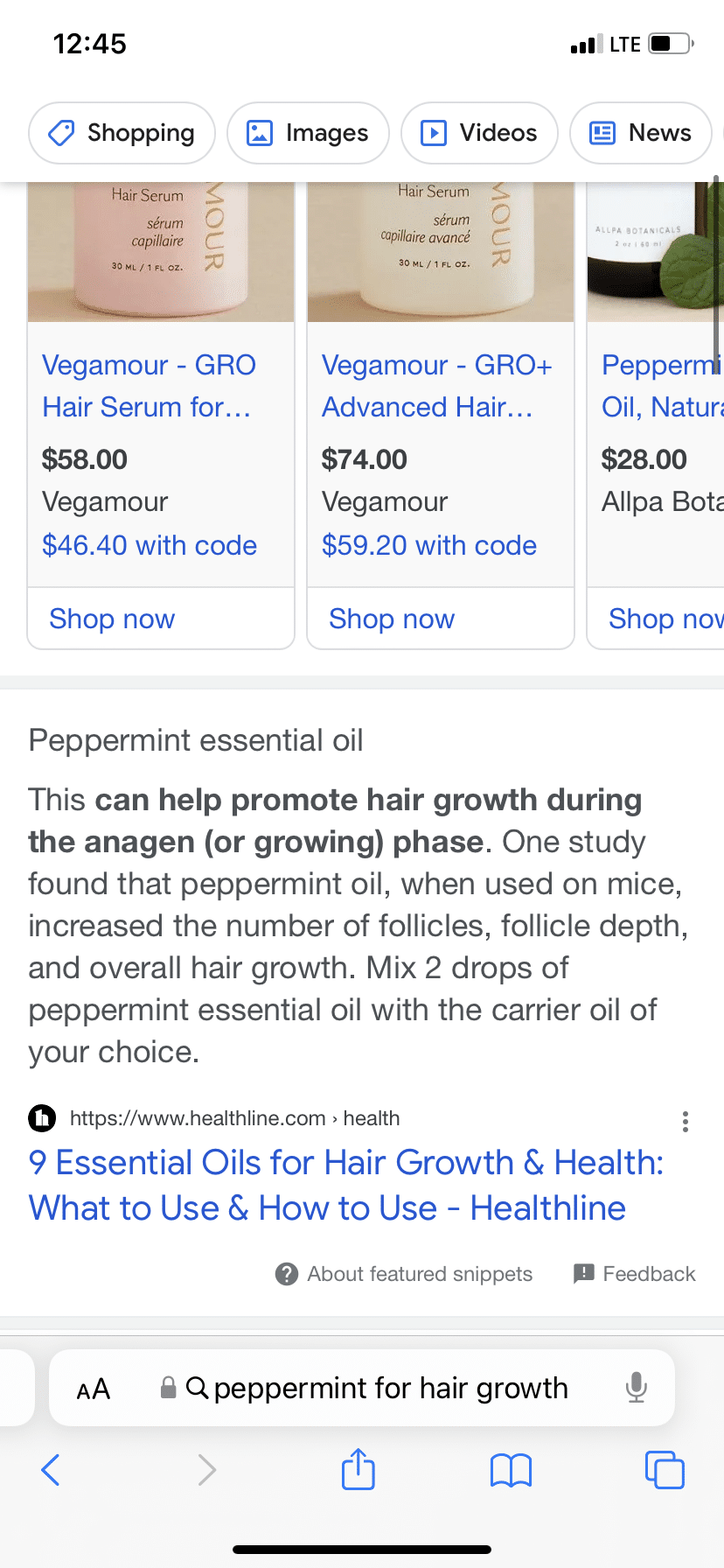Switch to the News filter tab
Viewport: 724px width, 1568px height.
pos(641,133)
